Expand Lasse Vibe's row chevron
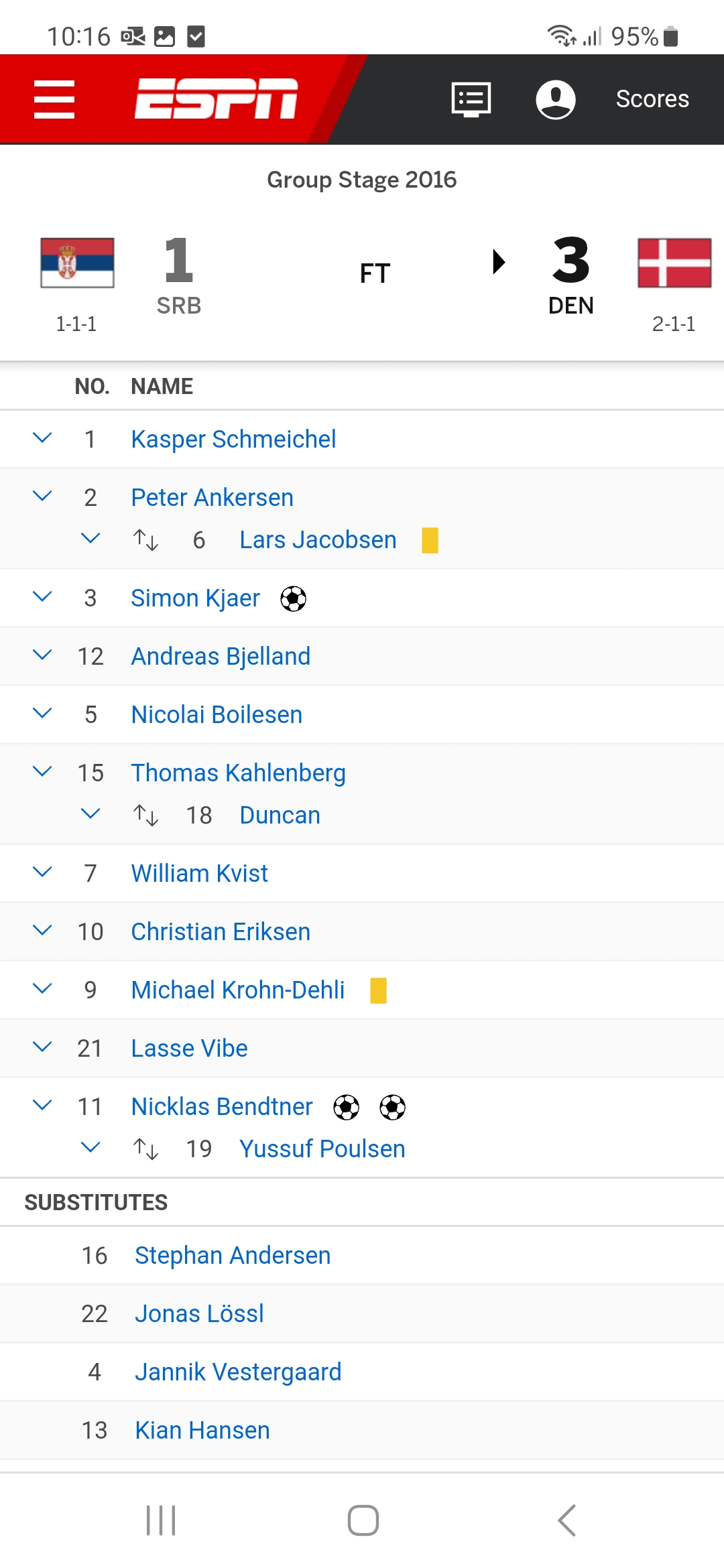This screenshot has width=724, height=1568. (42, 1047)
